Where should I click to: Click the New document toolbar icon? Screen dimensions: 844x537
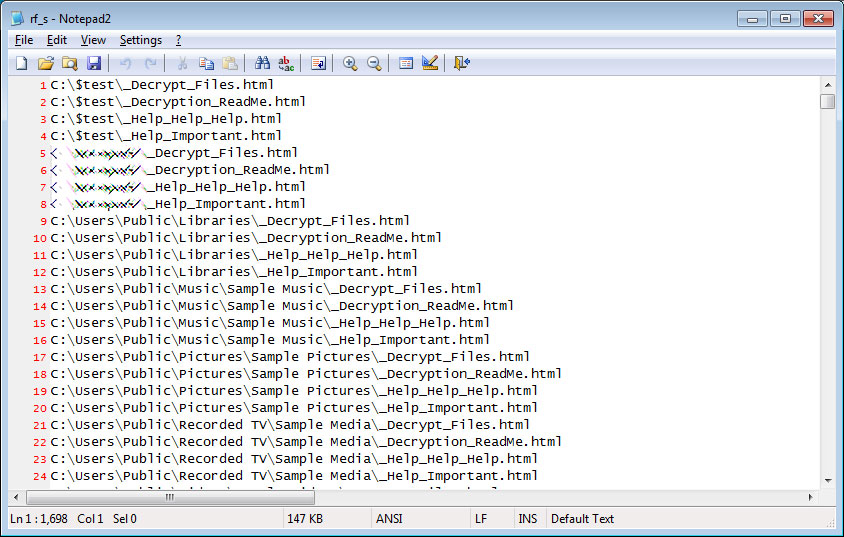[22, 63]
